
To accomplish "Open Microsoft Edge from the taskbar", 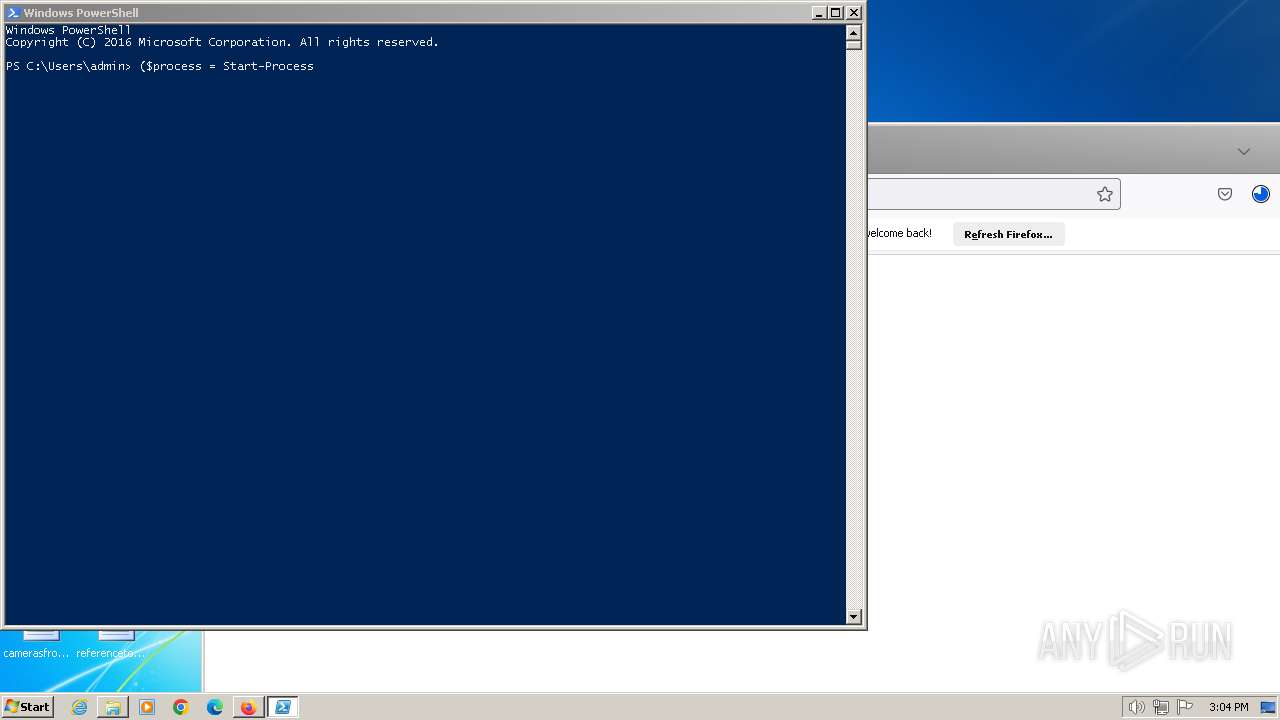I will coord(215,707).
